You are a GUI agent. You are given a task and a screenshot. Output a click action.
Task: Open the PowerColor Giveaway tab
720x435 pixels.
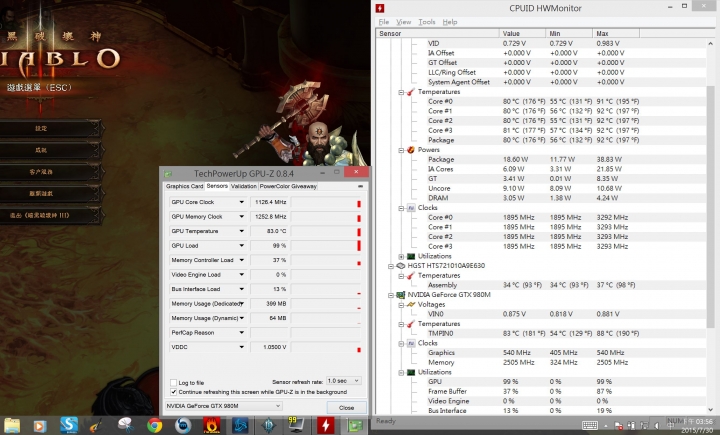coord(288,186)
